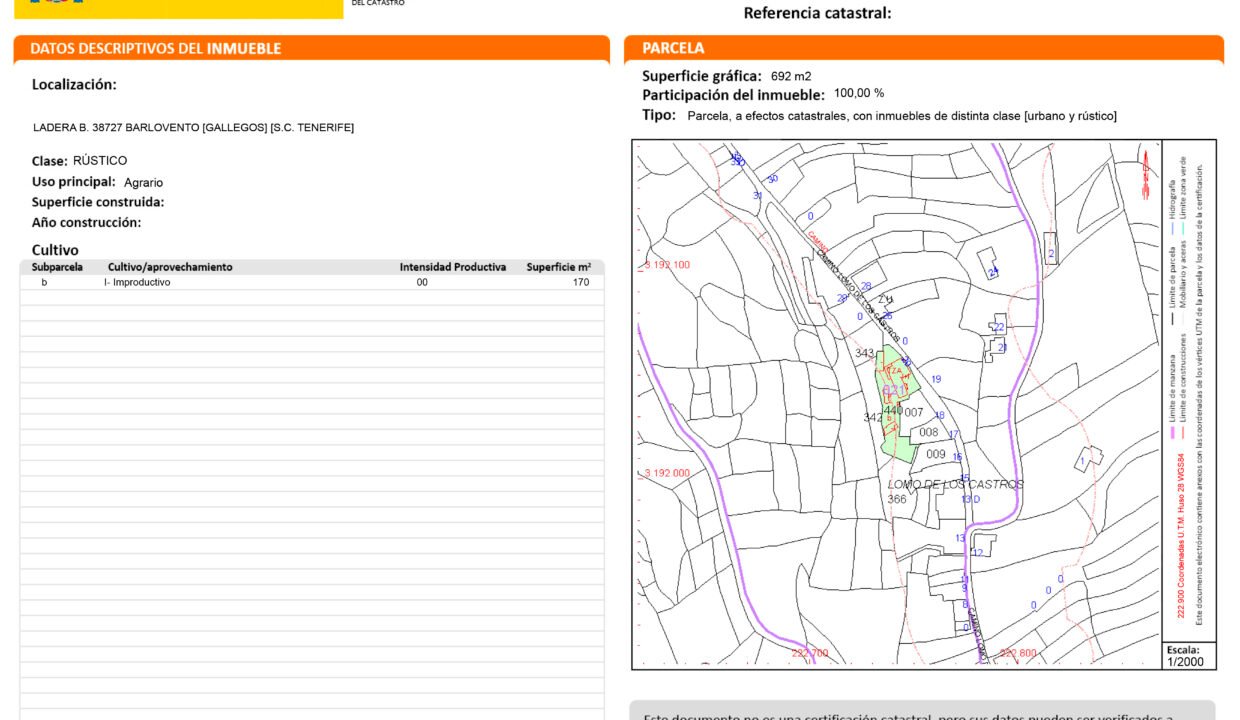Click the 'Subparcela' column header
This screenshot has width=1240, height=720.
[57, 267]
